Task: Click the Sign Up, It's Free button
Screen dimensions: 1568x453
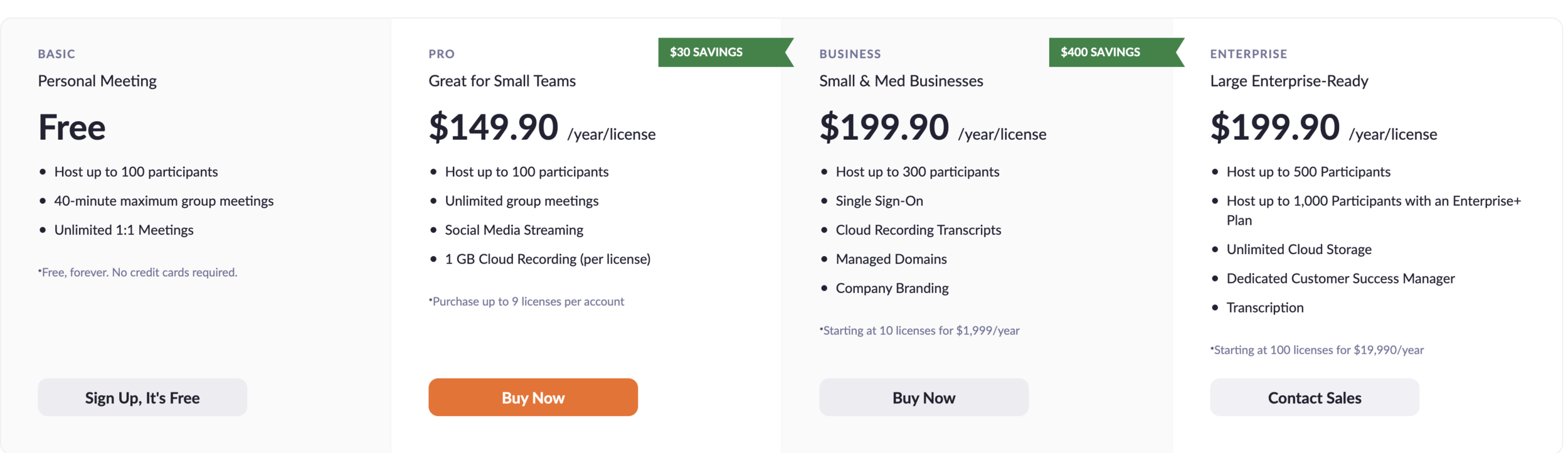Action: coord(142,397)
